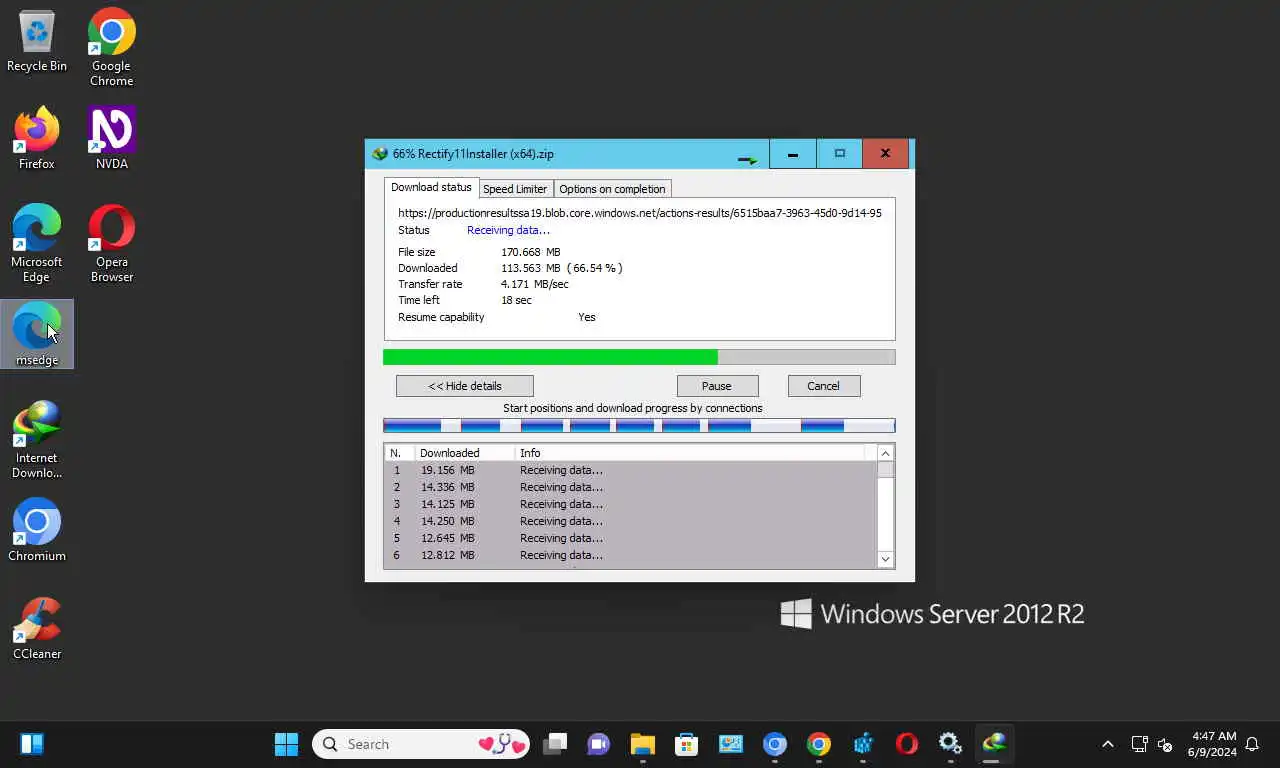The width and height of the screenshot is (1280, 768).
Task: Open Task View from the taskbar
Action: [555, 744]
